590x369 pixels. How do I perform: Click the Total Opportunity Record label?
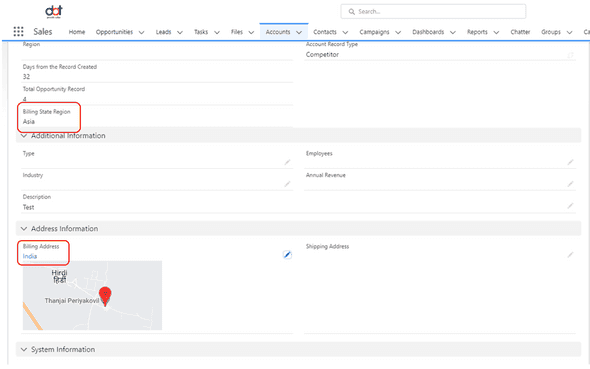pos(54,89)
